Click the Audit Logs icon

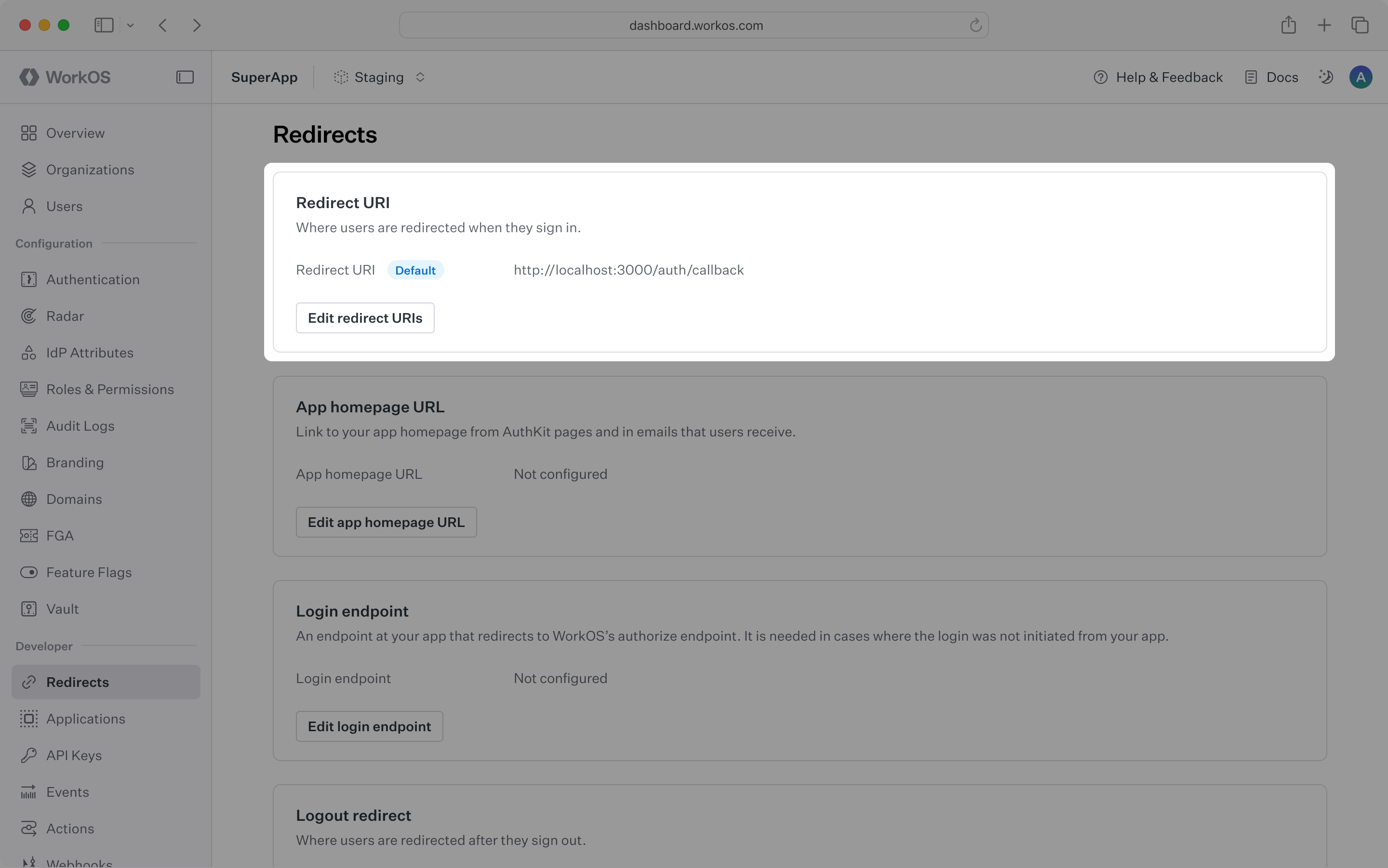point(29,426)
